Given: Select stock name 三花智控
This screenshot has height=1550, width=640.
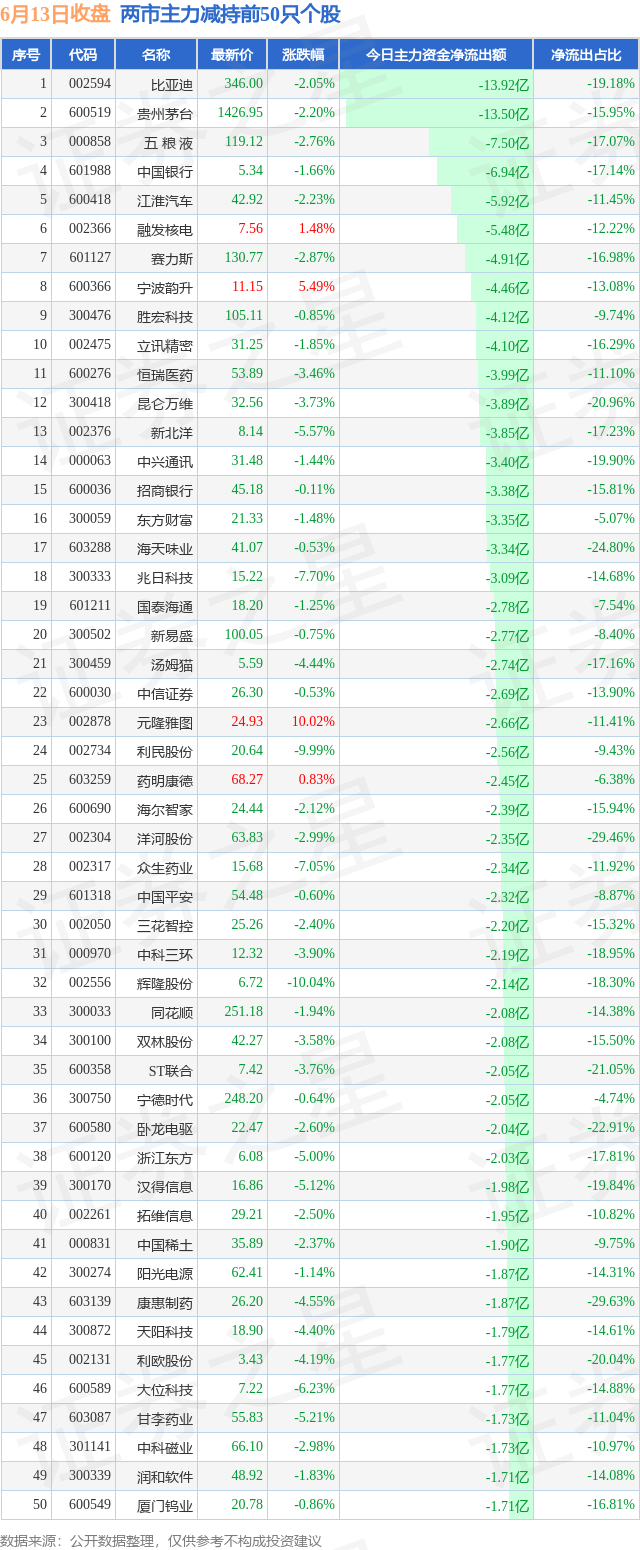Looking at the screenshot, I should 165,925.
